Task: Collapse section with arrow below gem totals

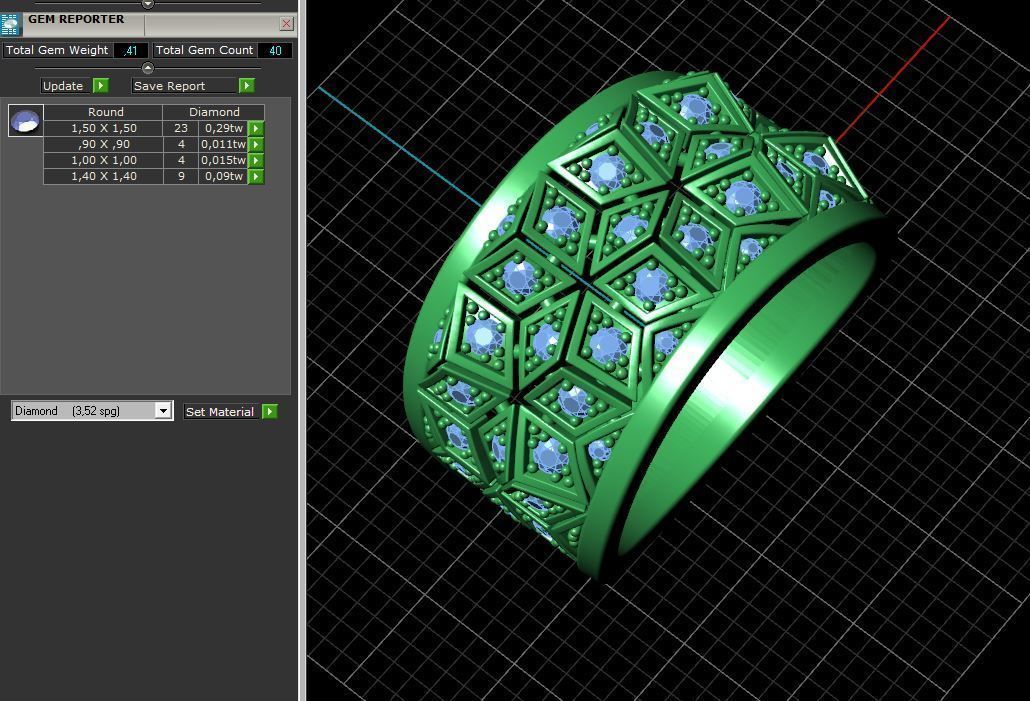Action: pos(148,68)
